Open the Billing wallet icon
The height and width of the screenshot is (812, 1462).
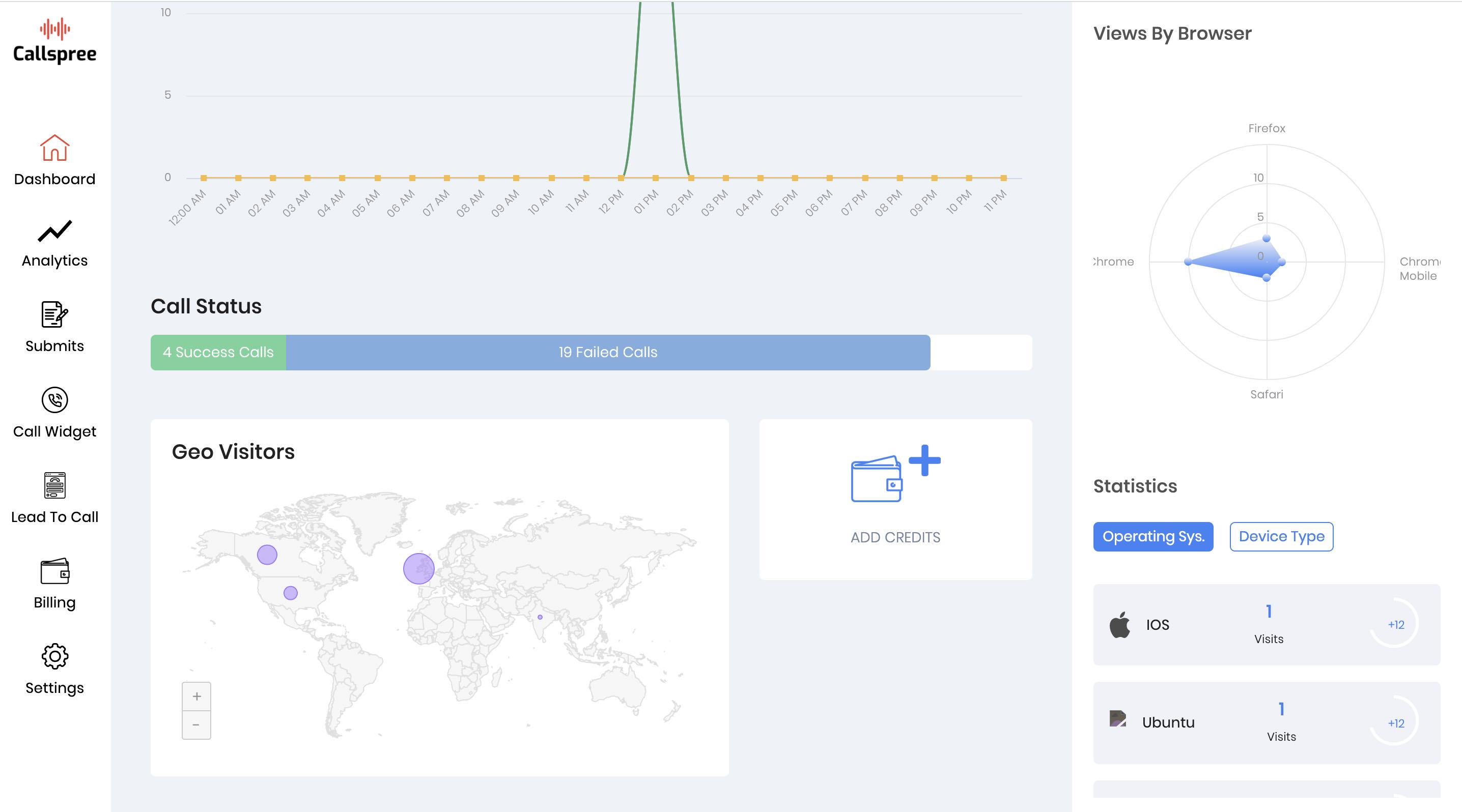pyautogui.click(x=54, y=571)
